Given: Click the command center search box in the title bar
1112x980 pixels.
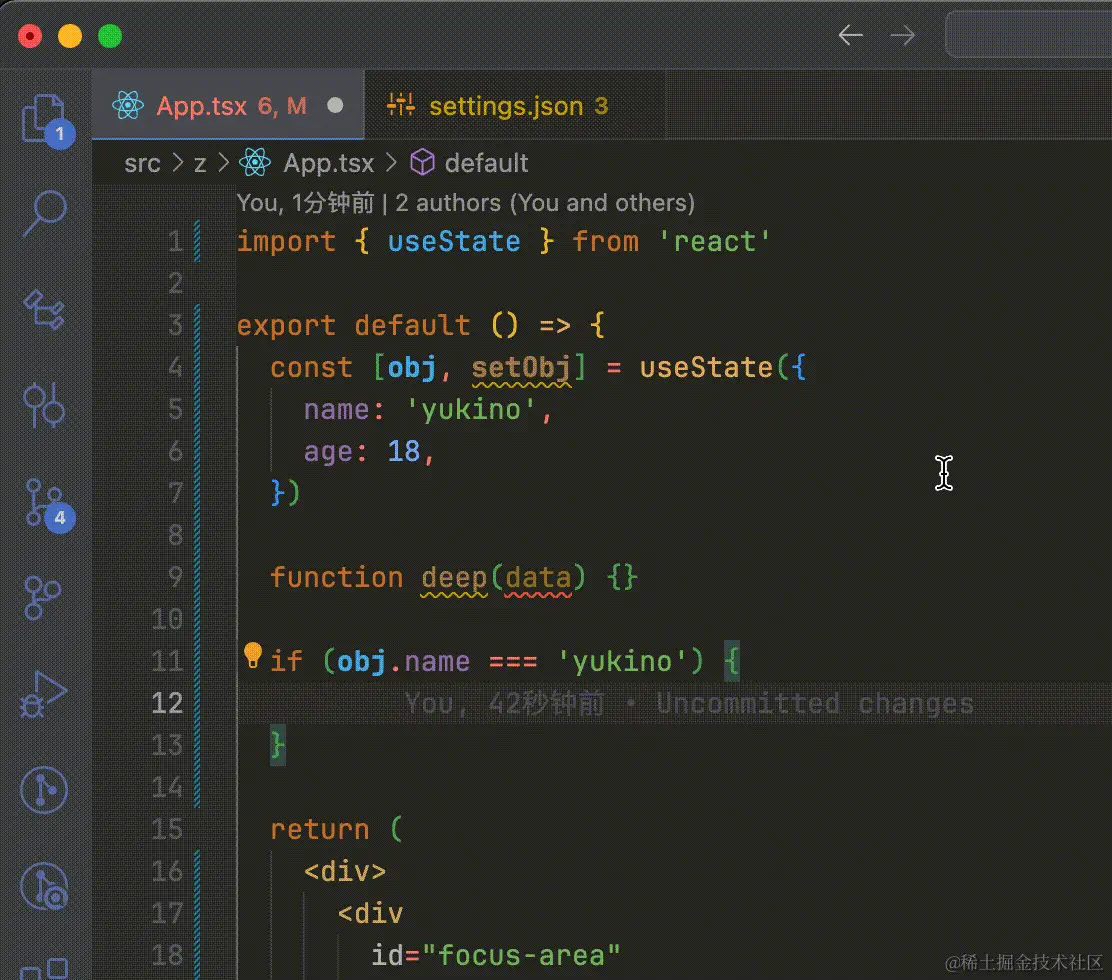Looking at the screenshot, I should coord(1028,35).
